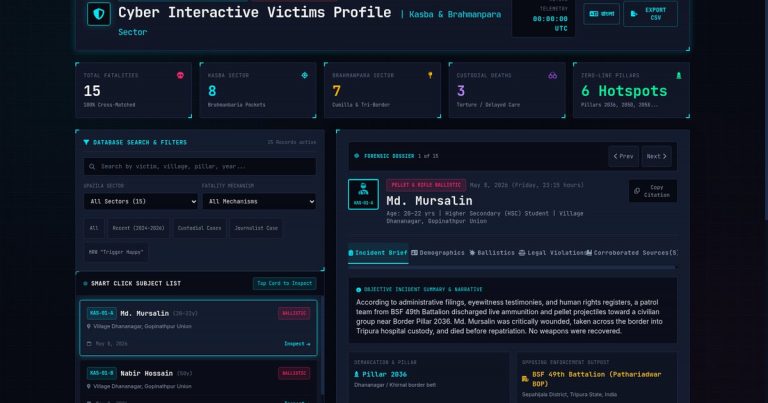Click the pin icon on Brahmanpara Sector card
Image resolution: width=768 pixels, height=403 pixels.
430,75
